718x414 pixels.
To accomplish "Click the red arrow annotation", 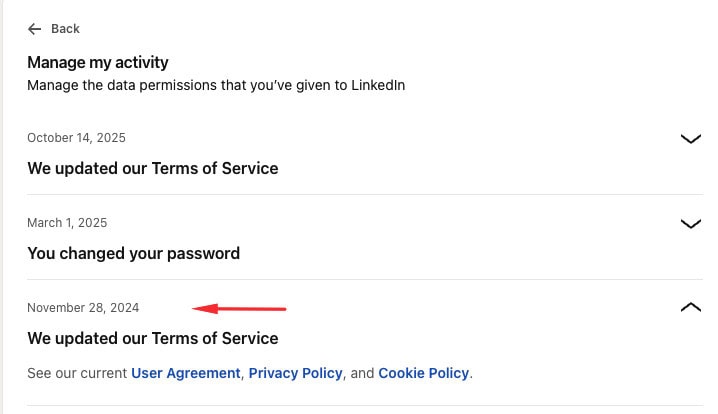I will [239, 308].
